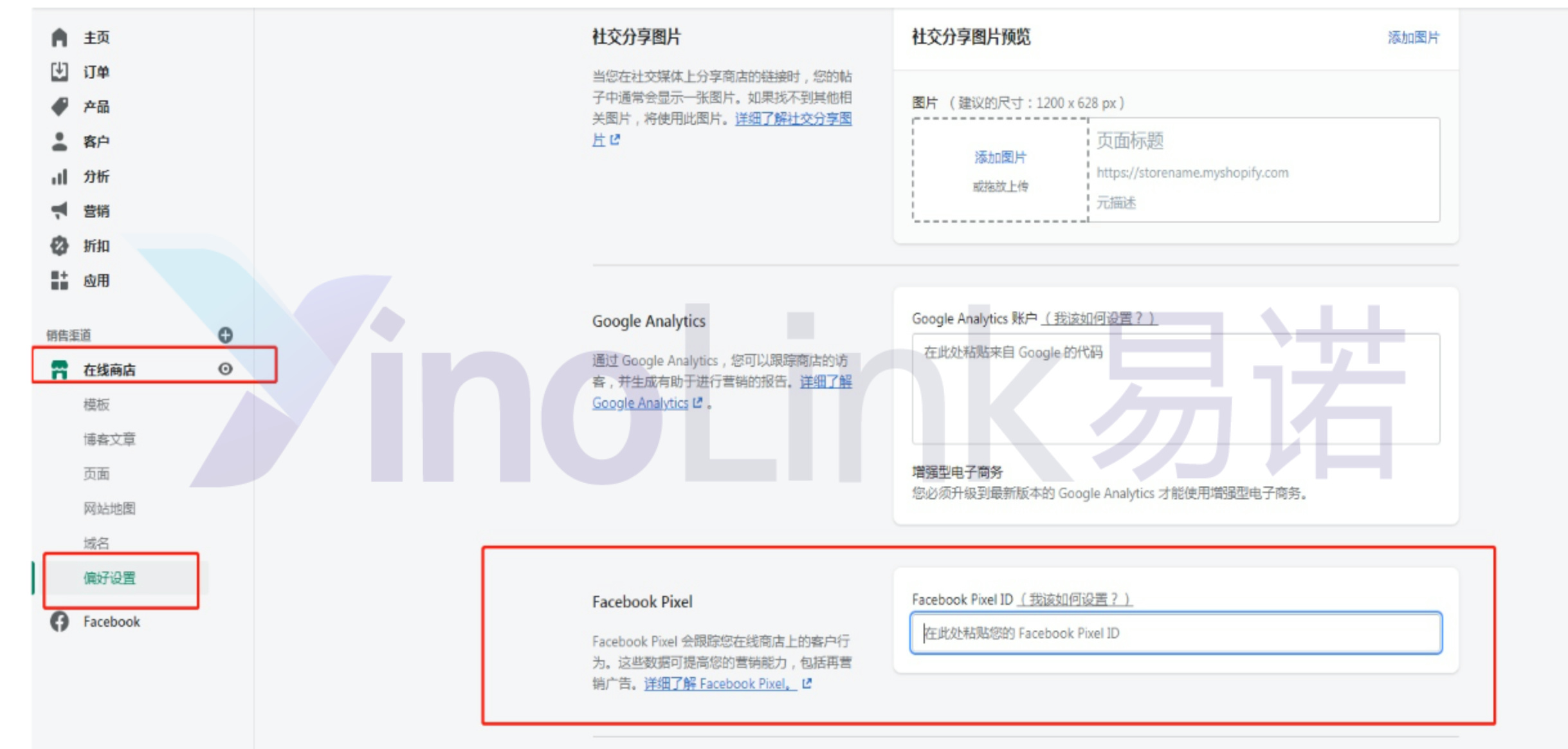This screenshot has width=1568, height=749.
Task: Open 营销 menu item
Action: (x=96, y=210)
